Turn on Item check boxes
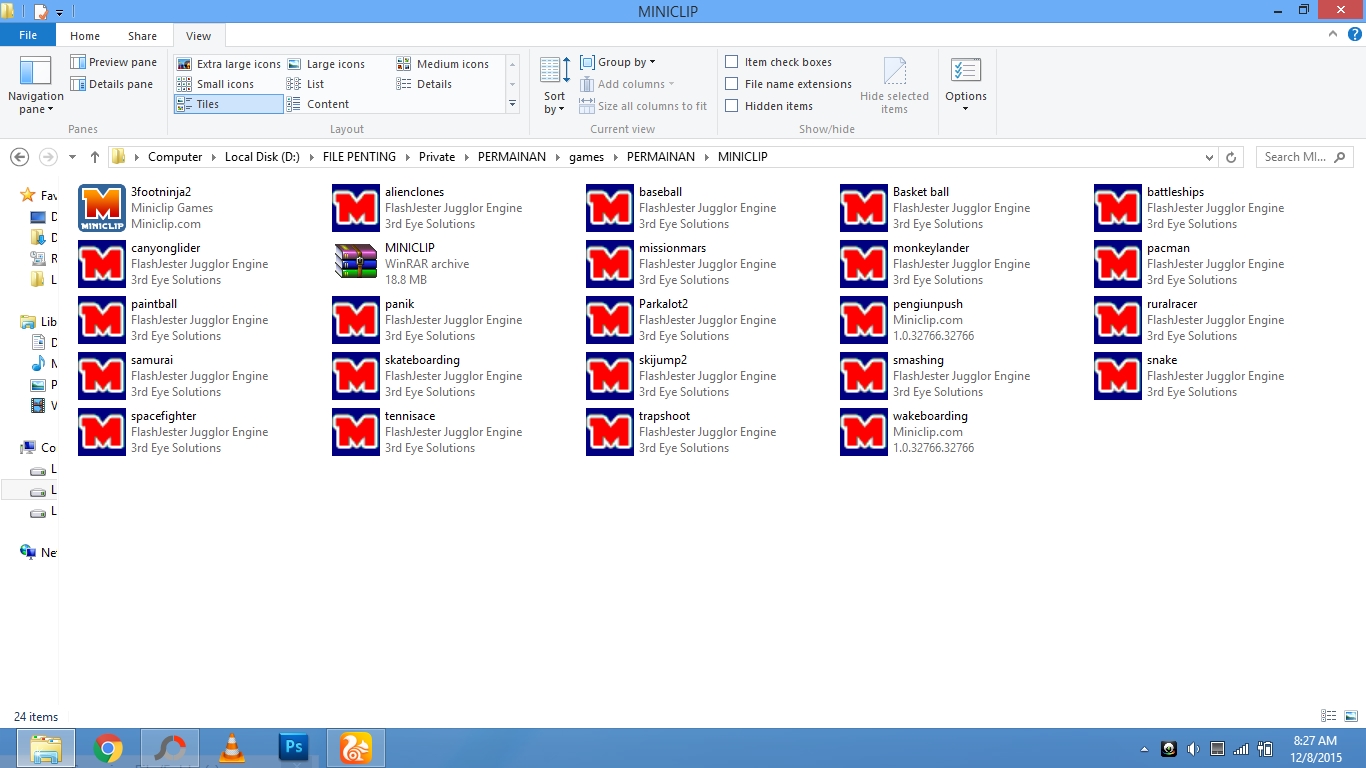This screenshot has height=768, width=1366. [733, 62]
